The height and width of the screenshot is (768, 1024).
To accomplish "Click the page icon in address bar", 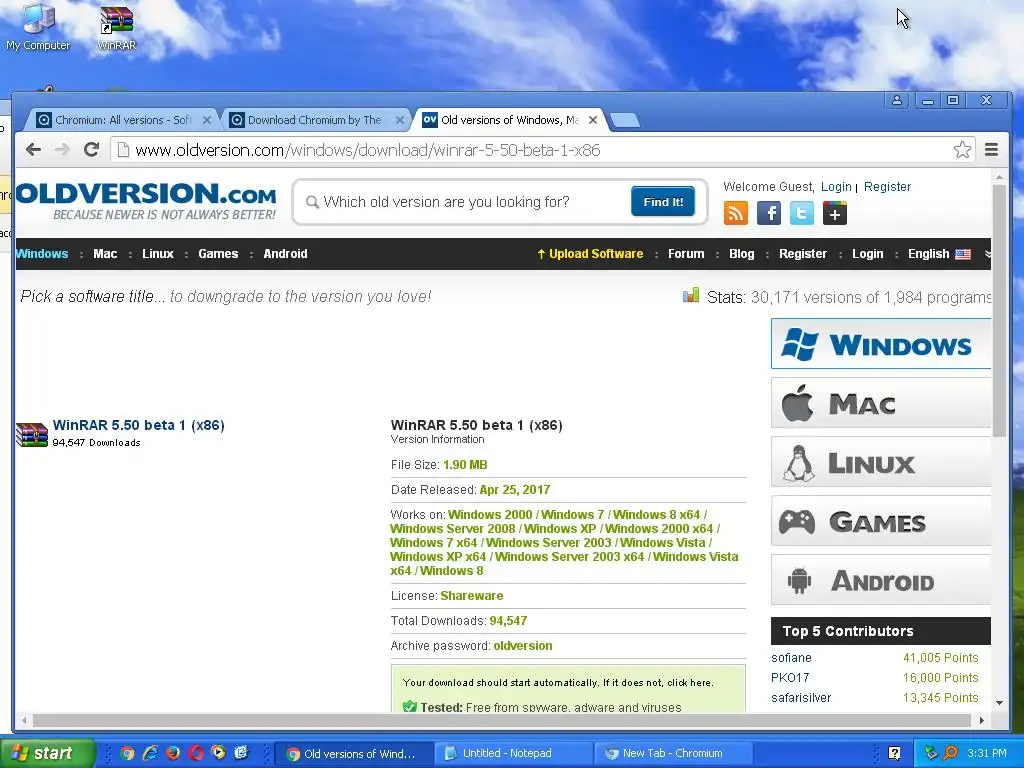I will tap(123, 150).
